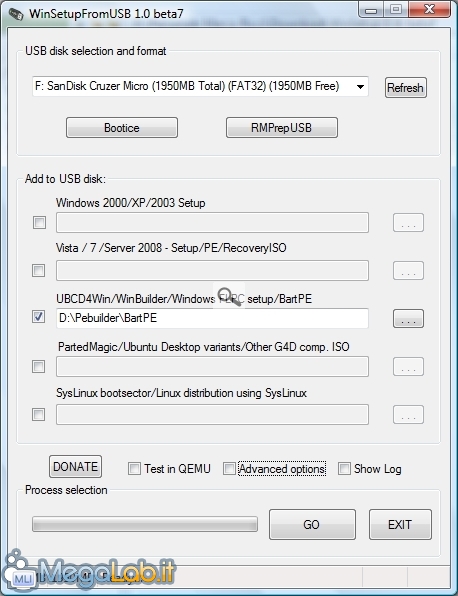Tick the Vista / 7 / Server 2008 checkbox
Viewport: 458px width, 596px height.
(38, 271)
